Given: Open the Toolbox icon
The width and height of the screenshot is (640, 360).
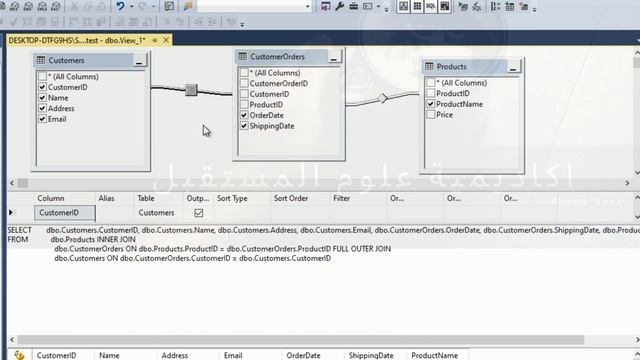Looking at the screenshot, I should tap(353, 6).
